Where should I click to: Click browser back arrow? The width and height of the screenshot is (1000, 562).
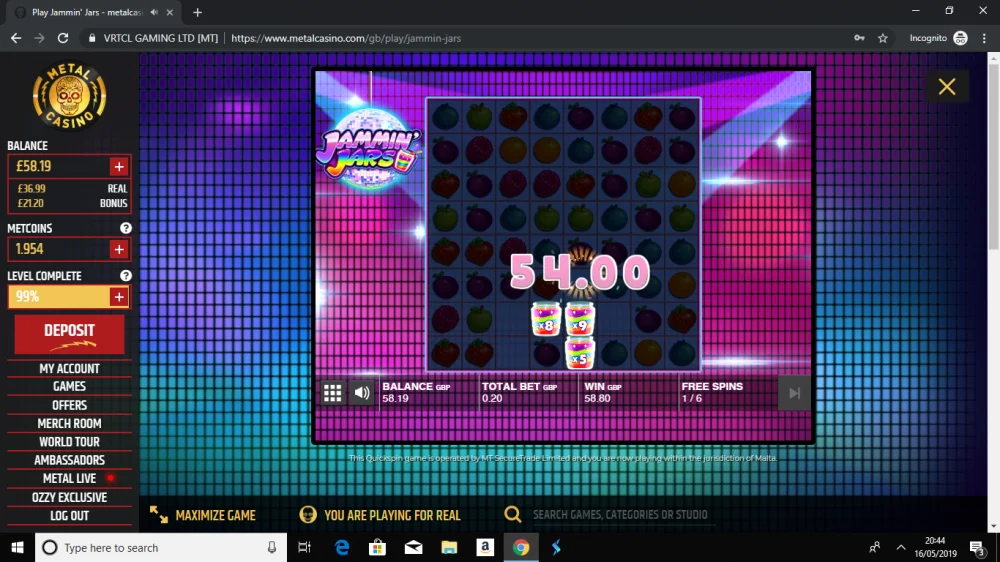point(16,38)
